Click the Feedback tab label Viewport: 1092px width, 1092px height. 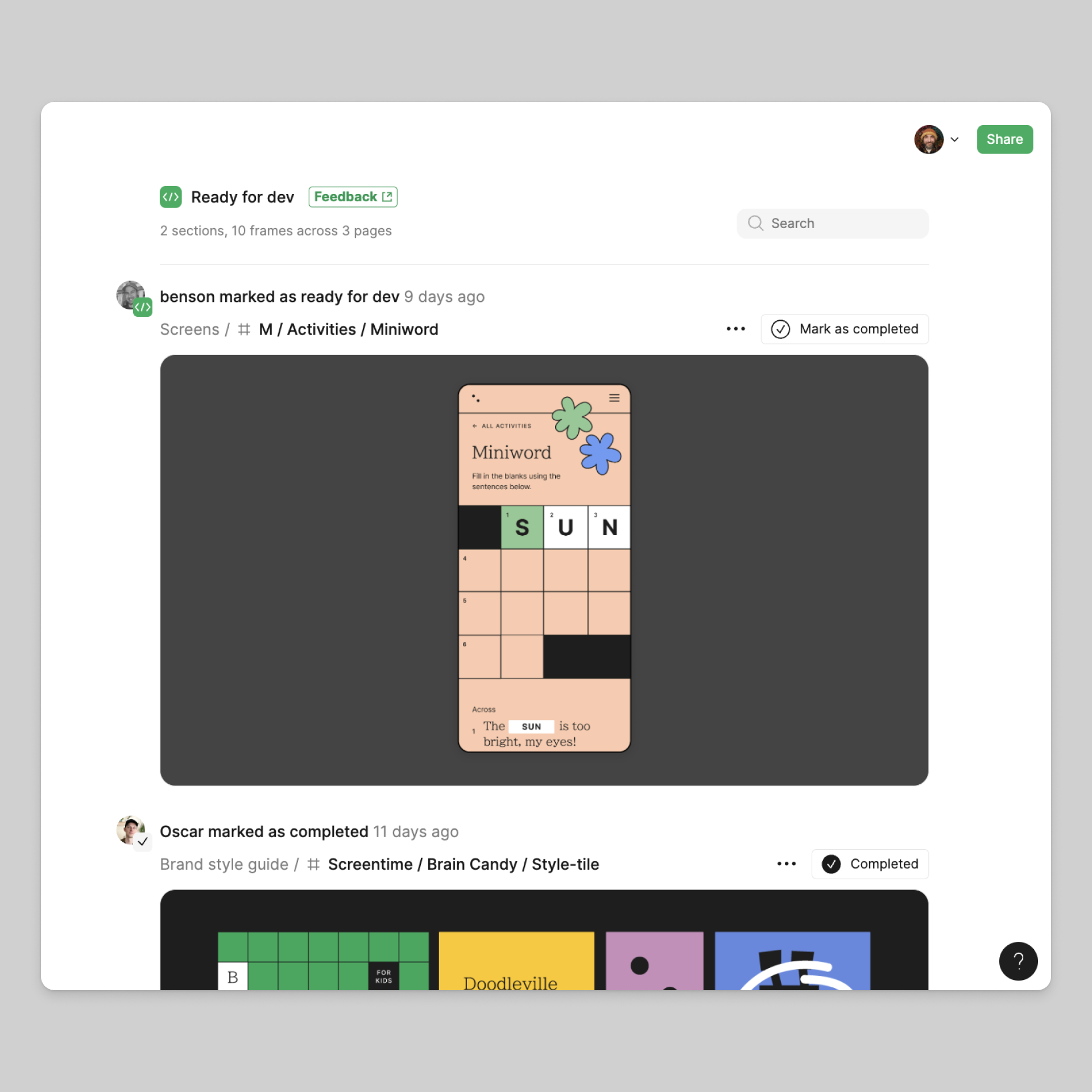(x=352, y=197)
